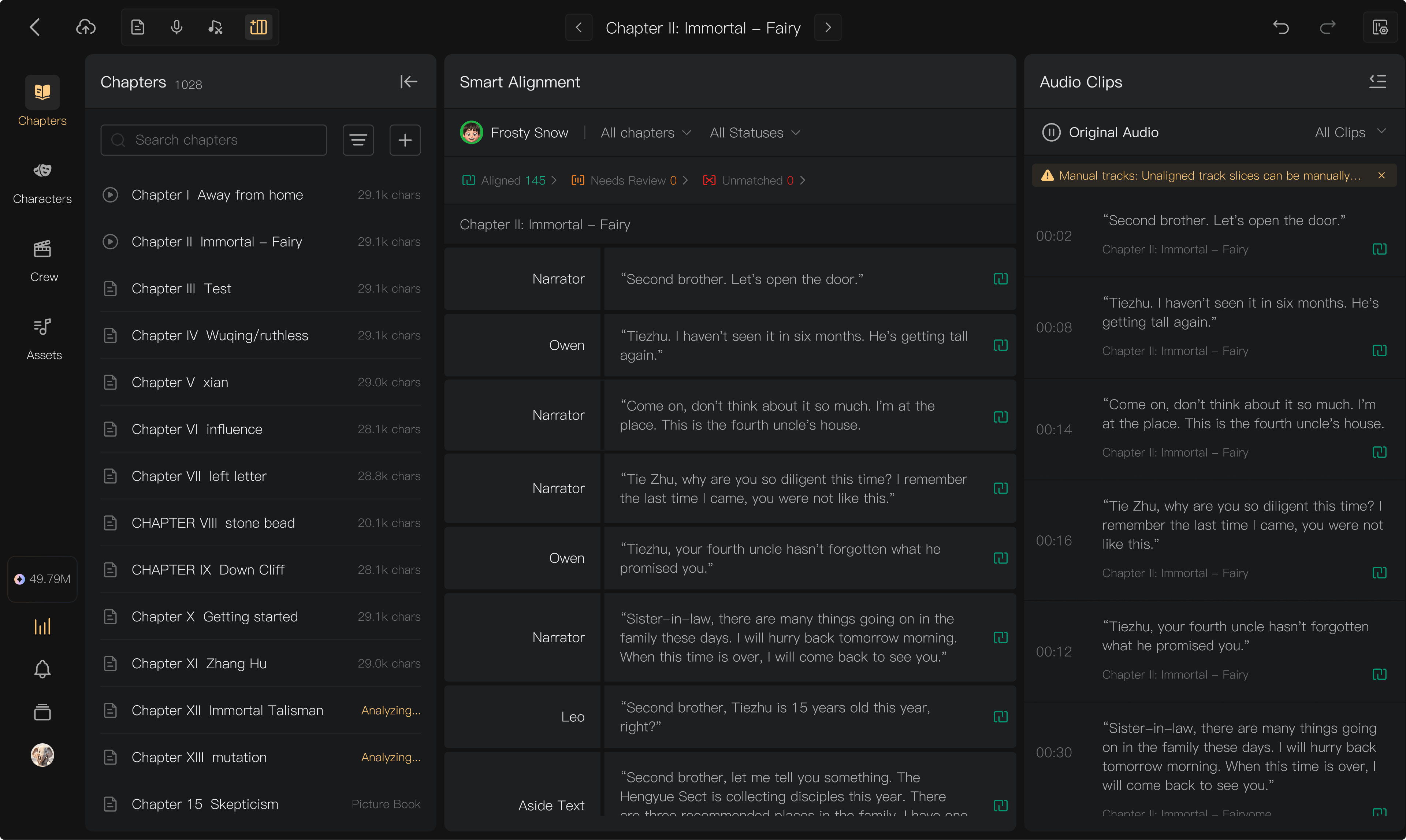Image resolution: width=1406 pixels, height=840 pixels.
Task: Go to next chapter arrow in title bar
Action: [x=827, y=27]
